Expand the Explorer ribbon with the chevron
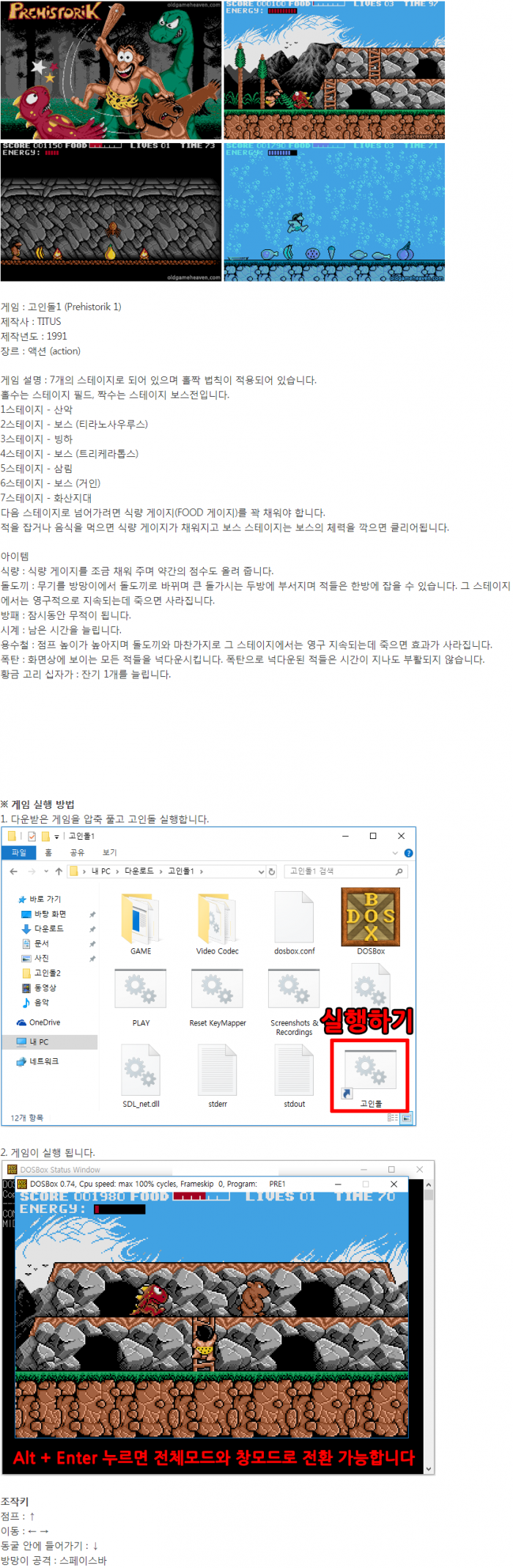513x1568 pixels. (x=395, y=853)
